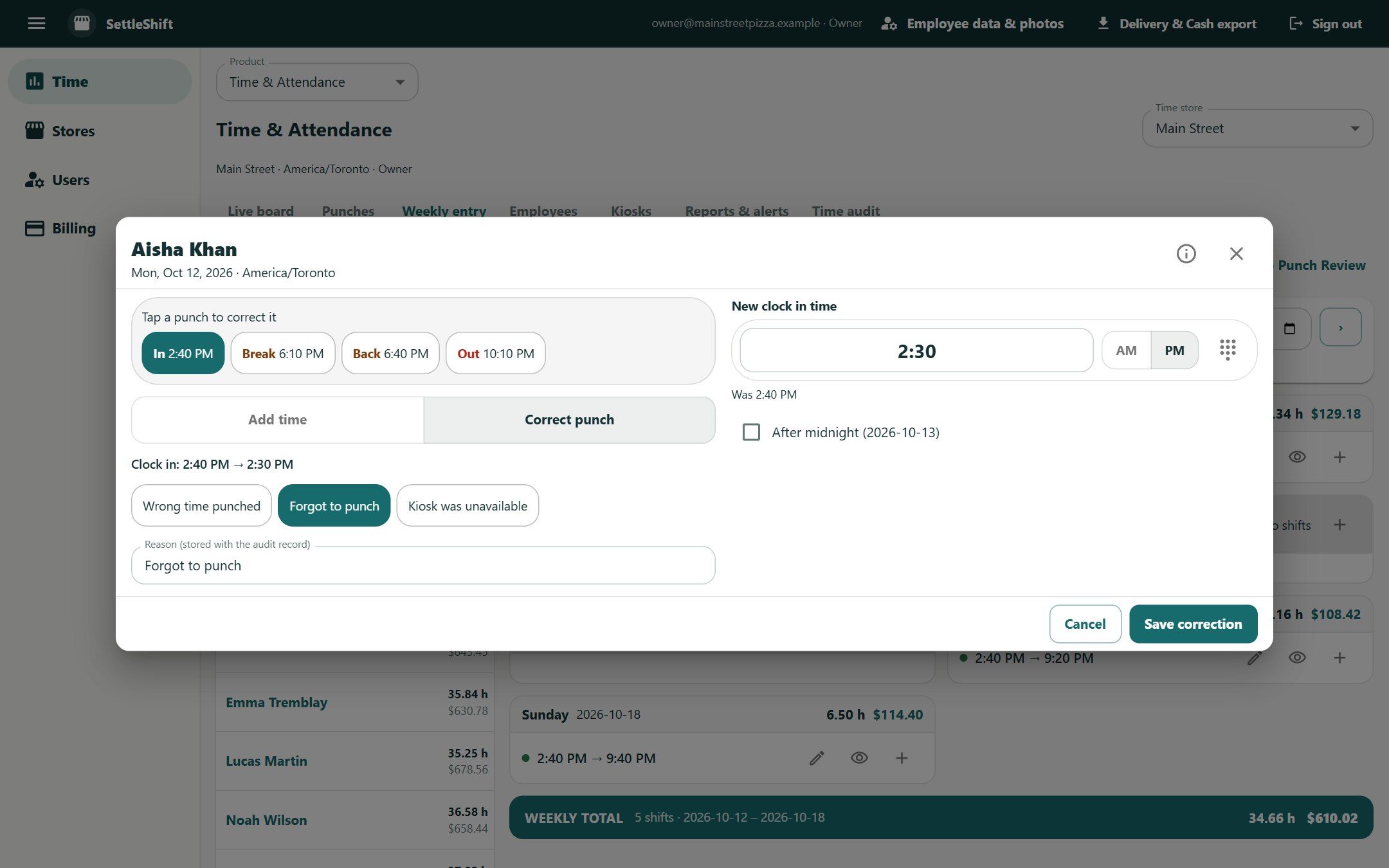Screen dimensions: 1389x868
Task: Edit the 2:40 PM → 9:20 PM shift
Action: pos(1255,658)
